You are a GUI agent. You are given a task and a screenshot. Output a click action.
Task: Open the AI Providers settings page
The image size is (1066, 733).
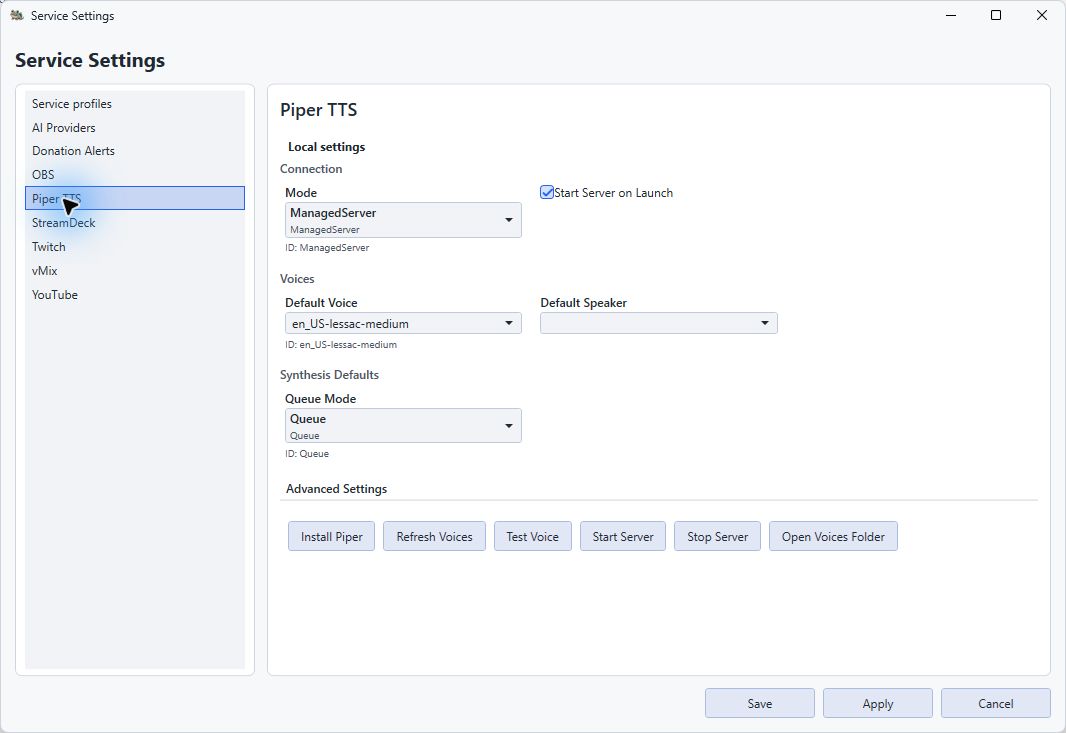135,127
